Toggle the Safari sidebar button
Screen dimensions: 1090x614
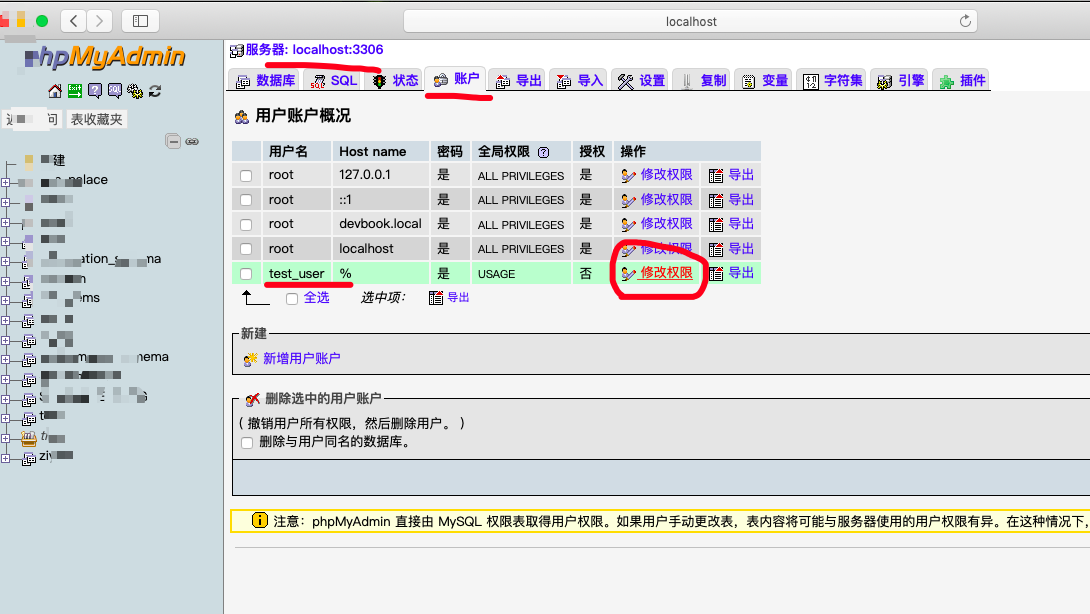(x=140, y=21)
